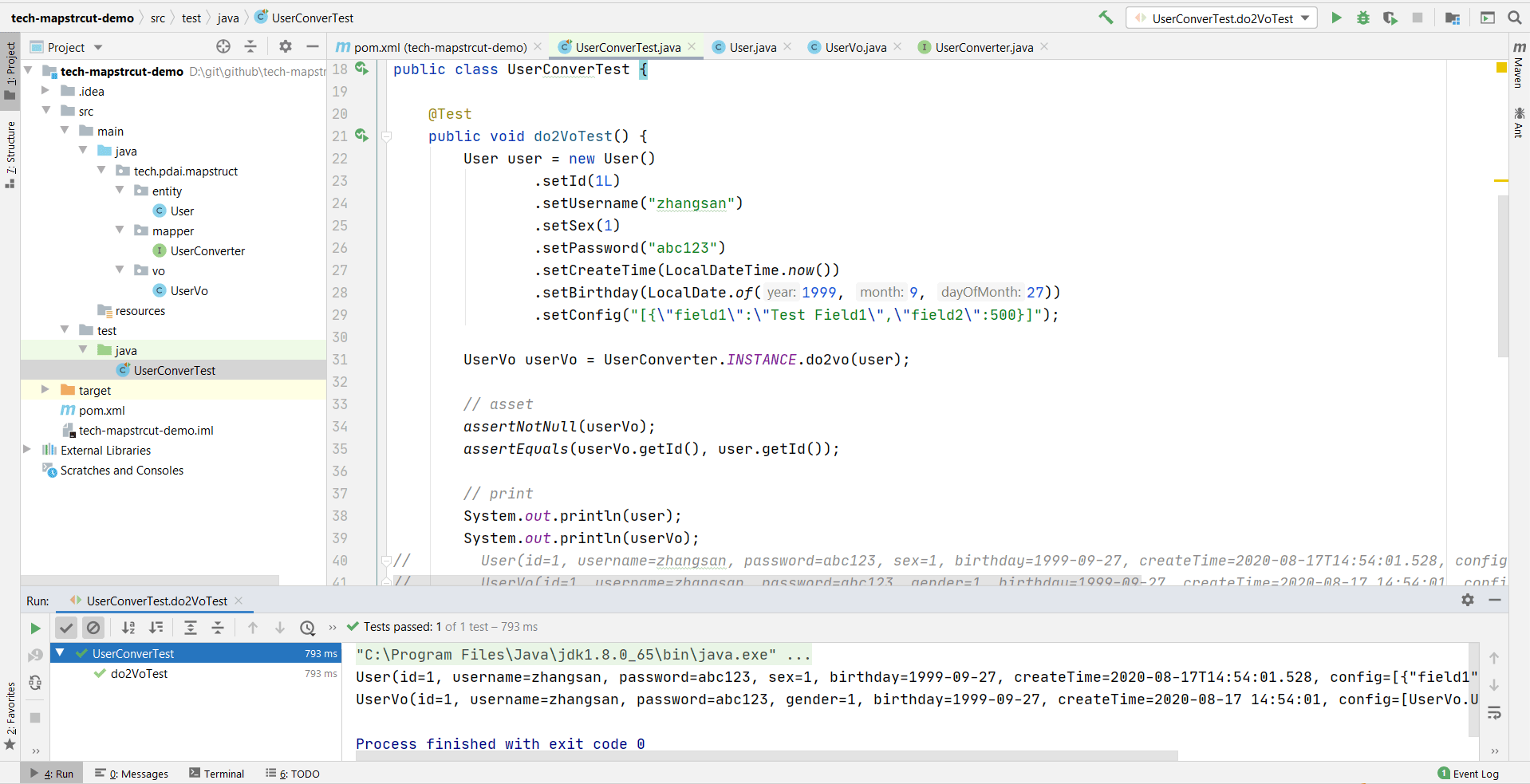Click the Search Everywhere magnifier icon
The image size is (1530, 784).
[1514, 18]
